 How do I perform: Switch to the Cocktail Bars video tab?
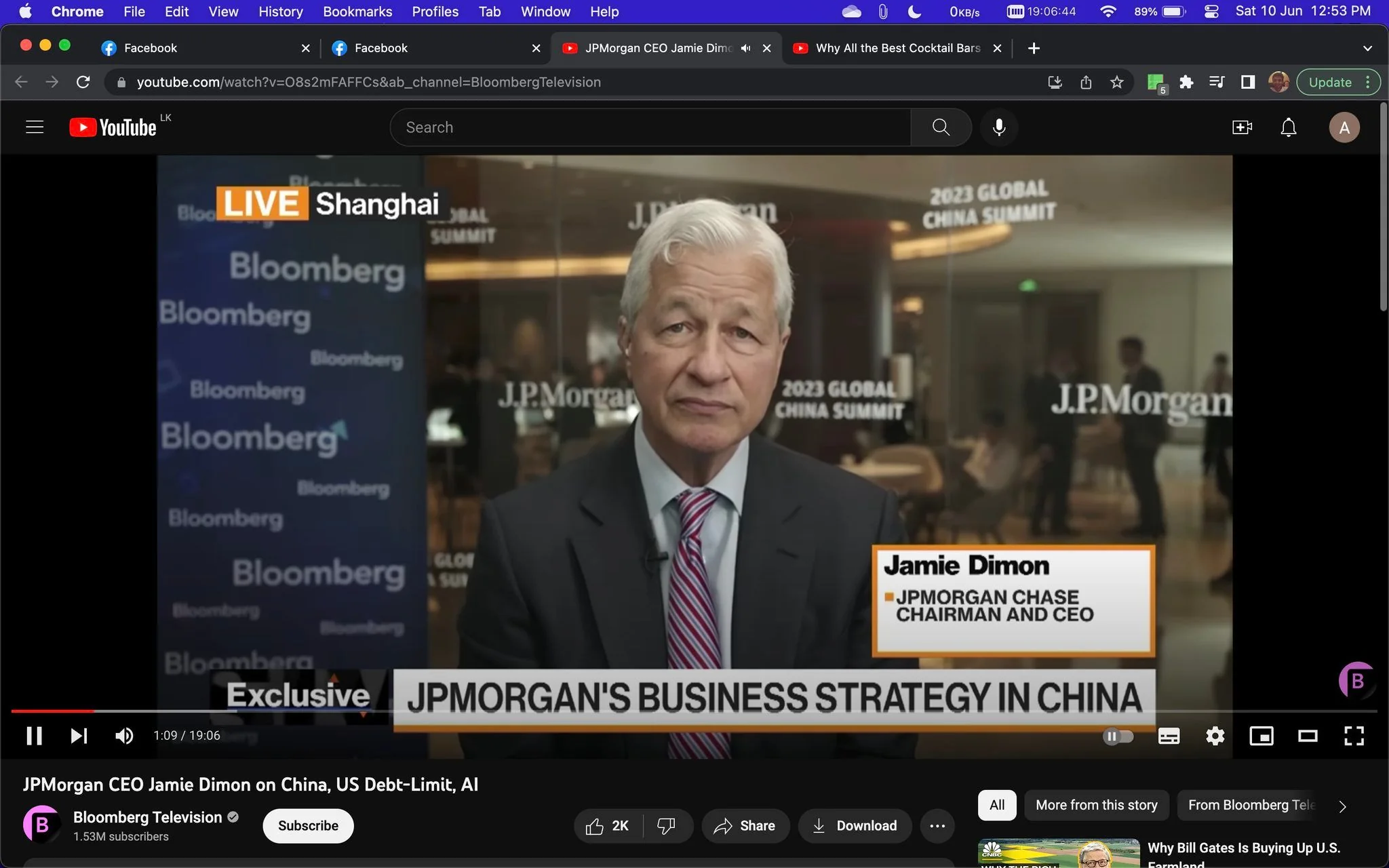[x=897, y=48]
